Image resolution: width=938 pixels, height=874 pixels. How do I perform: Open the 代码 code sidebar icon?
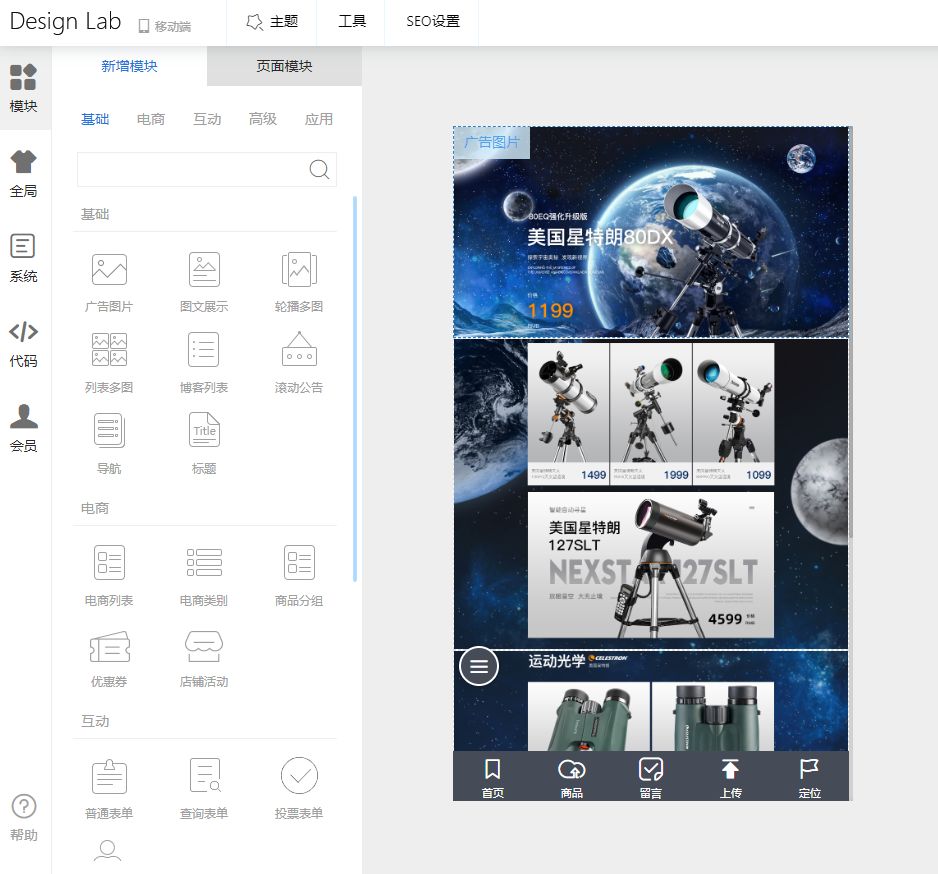coord(23,344)
